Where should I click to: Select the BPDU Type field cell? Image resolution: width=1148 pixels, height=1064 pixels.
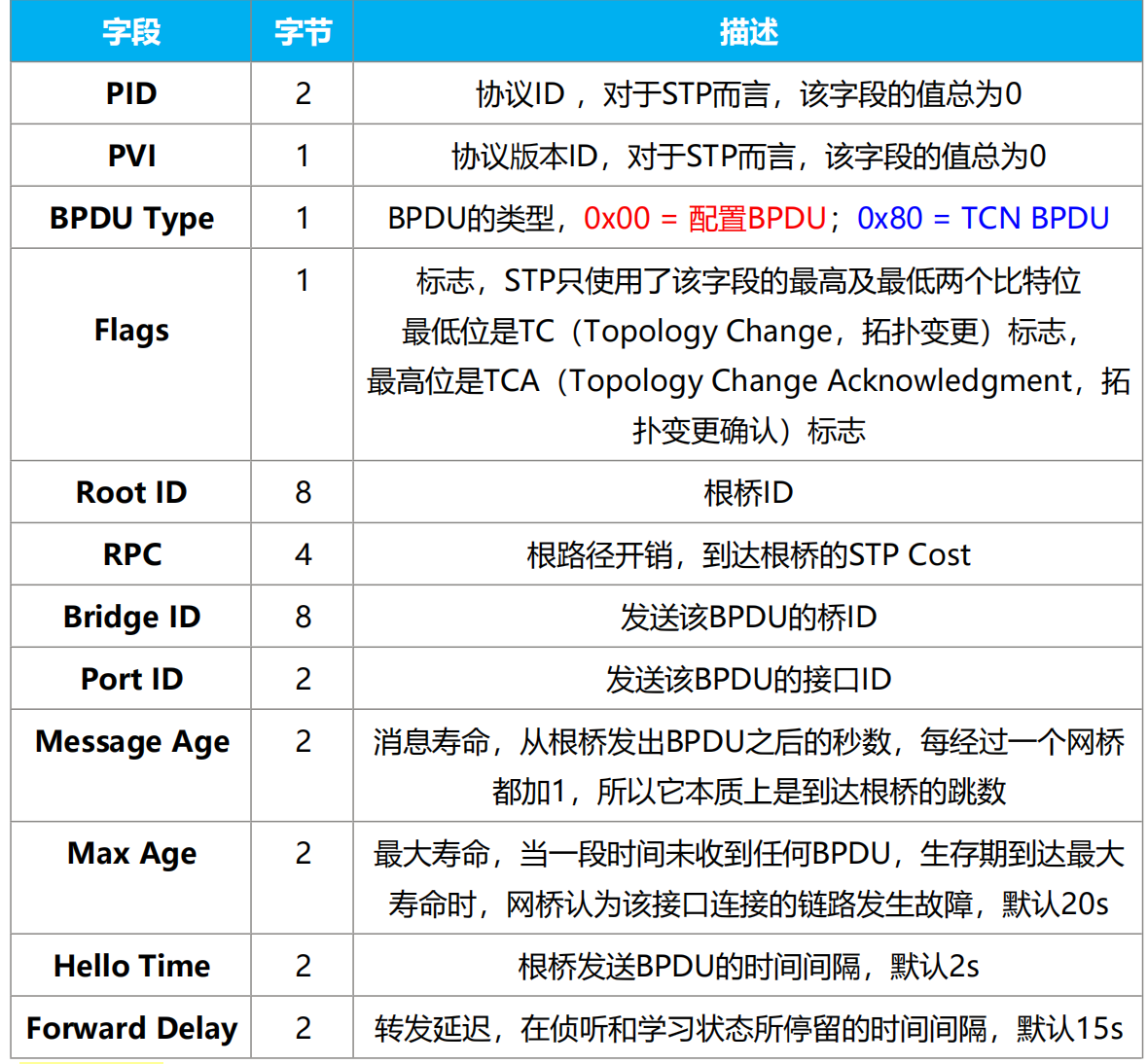131,218
